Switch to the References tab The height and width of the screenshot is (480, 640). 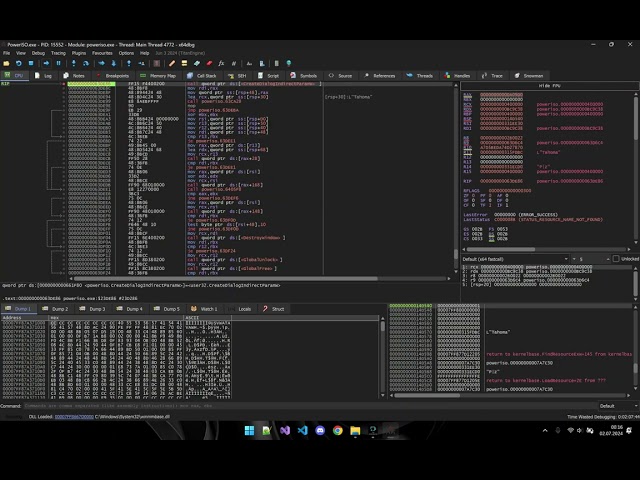(x=379, y=76)
